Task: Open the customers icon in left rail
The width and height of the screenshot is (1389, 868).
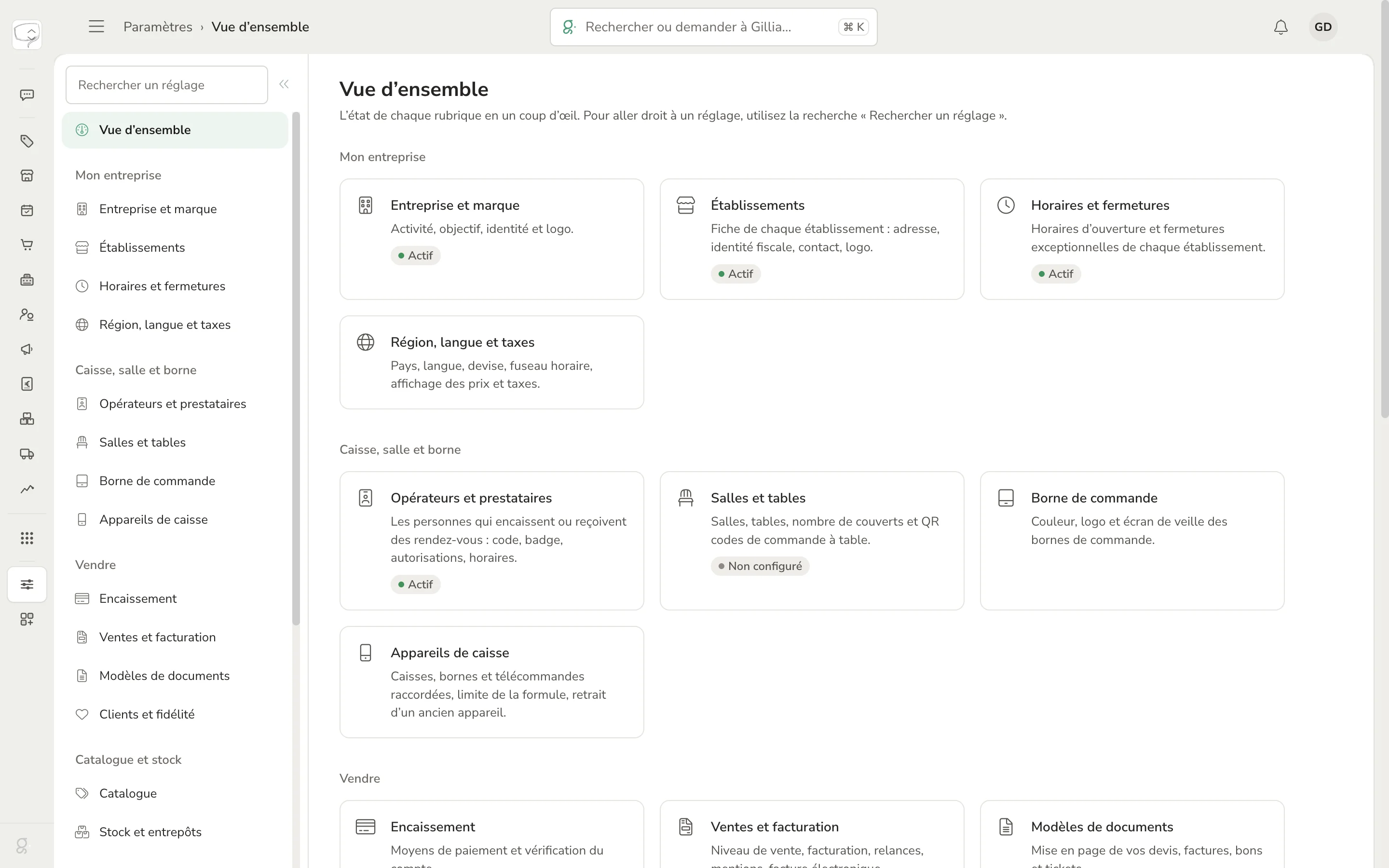Action: tap(27, 314)
